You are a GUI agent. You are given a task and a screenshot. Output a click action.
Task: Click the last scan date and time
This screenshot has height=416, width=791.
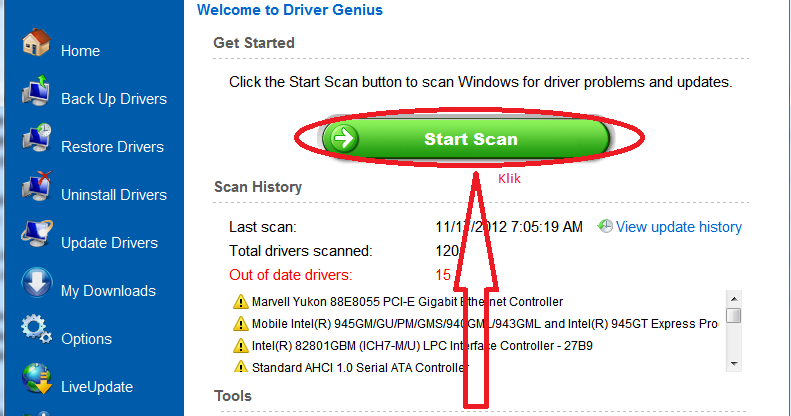pos(509,227)
